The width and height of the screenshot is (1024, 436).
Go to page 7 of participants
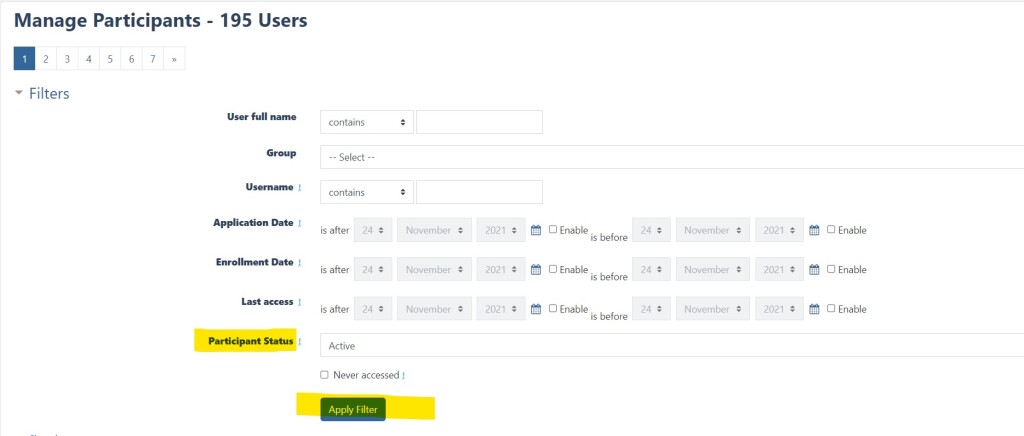tap(152, 59)
